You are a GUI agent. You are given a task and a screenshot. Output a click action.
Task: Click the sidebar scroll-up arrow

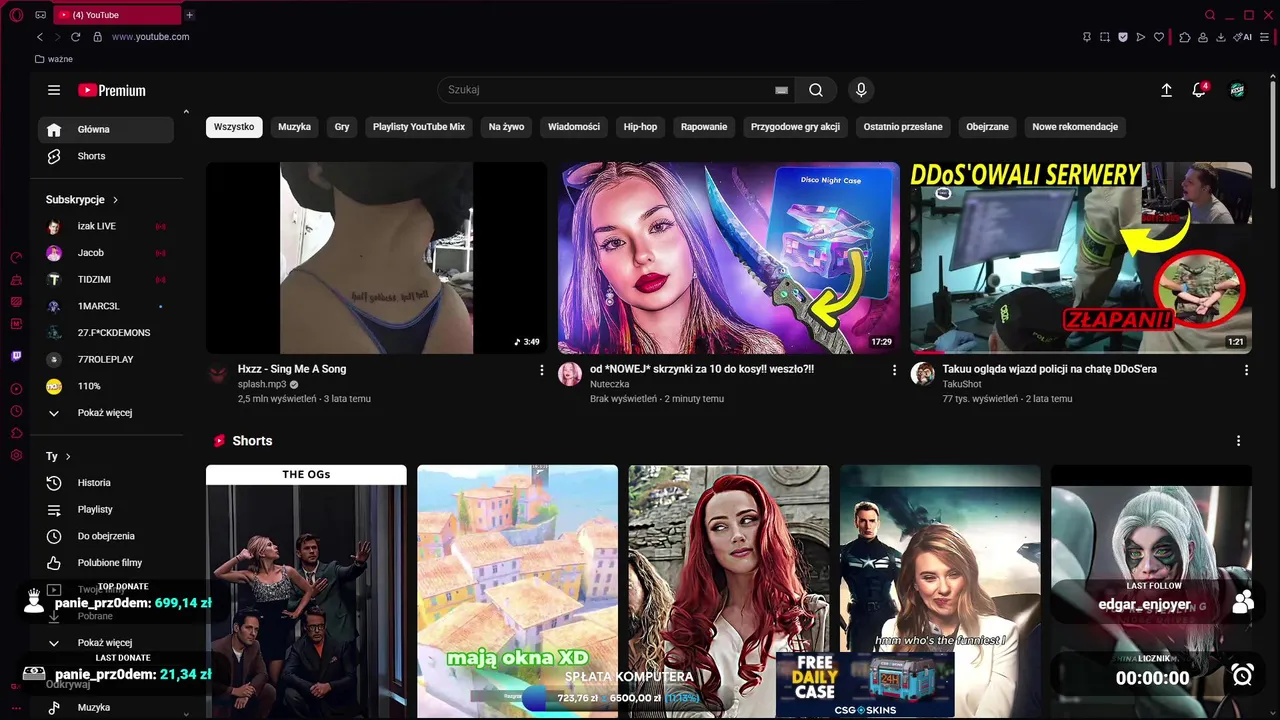click(186, 111)
